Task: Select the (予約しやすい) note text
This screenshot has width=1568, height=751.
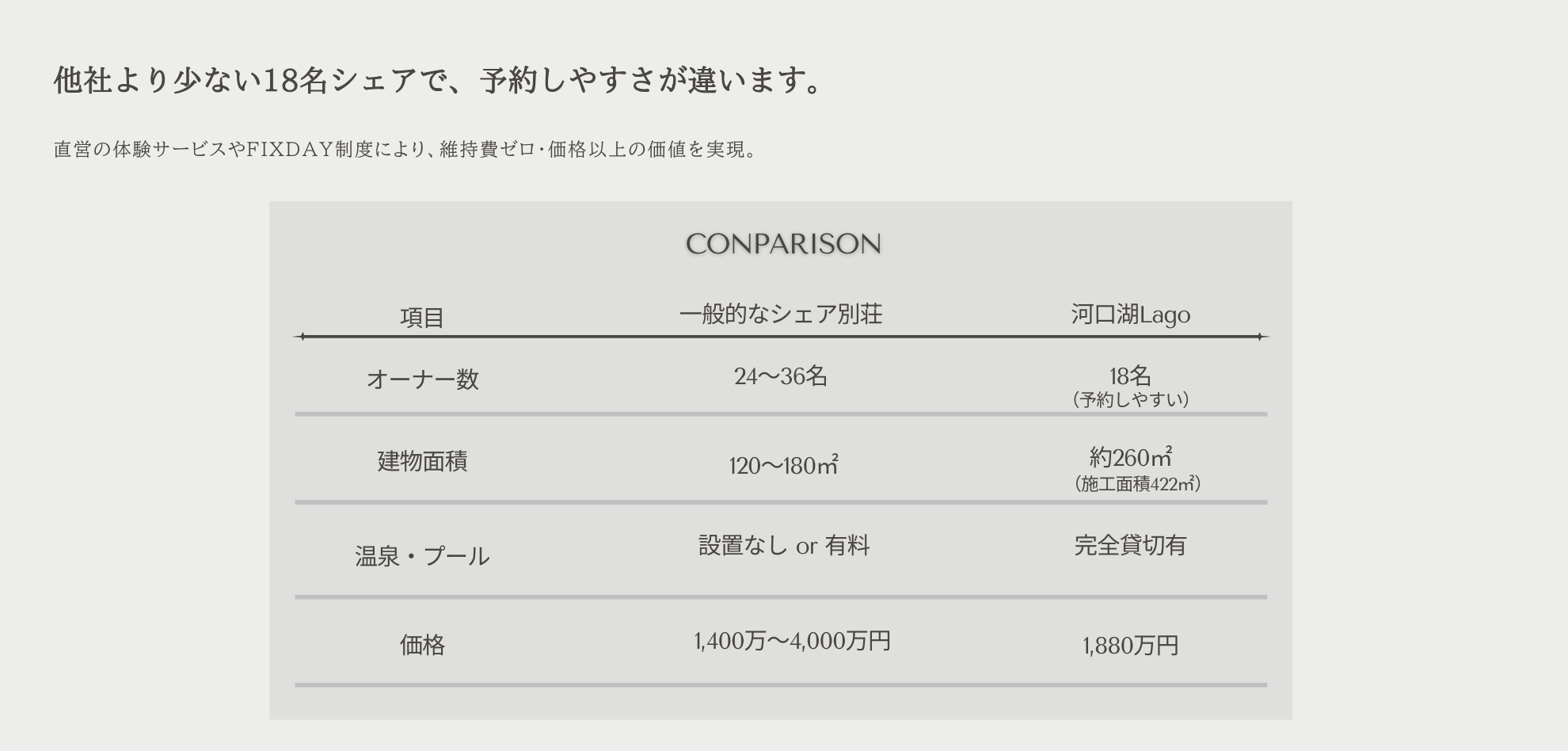Action: click(x=1130, y=399)
